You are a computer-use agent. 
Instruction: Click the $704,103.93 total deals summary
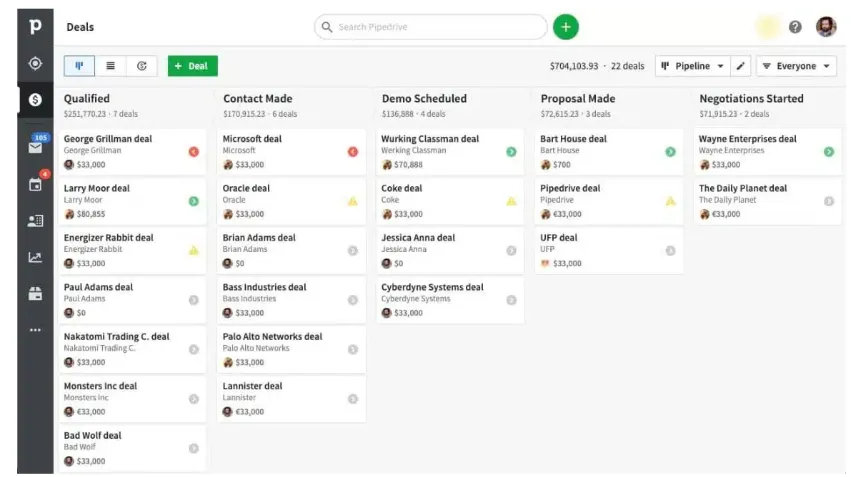pos(597,66)
